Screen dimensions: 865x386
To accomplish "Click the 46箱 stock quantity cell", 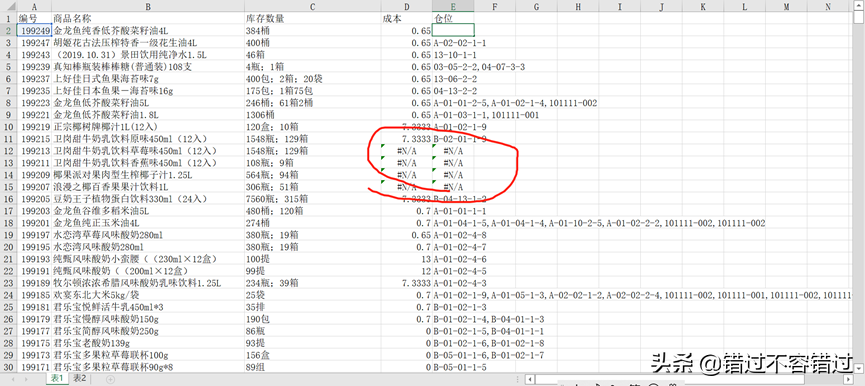I will 312,55.
